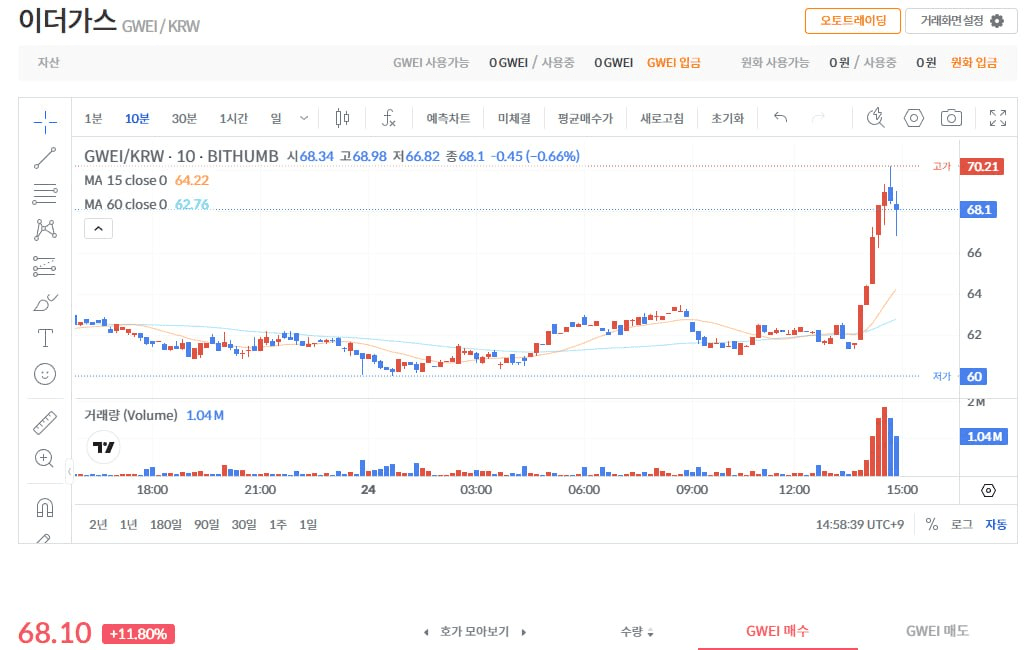Select the 30분 timeframe interval
Screen dimensions: 1034x650
(x=184, y=118)
